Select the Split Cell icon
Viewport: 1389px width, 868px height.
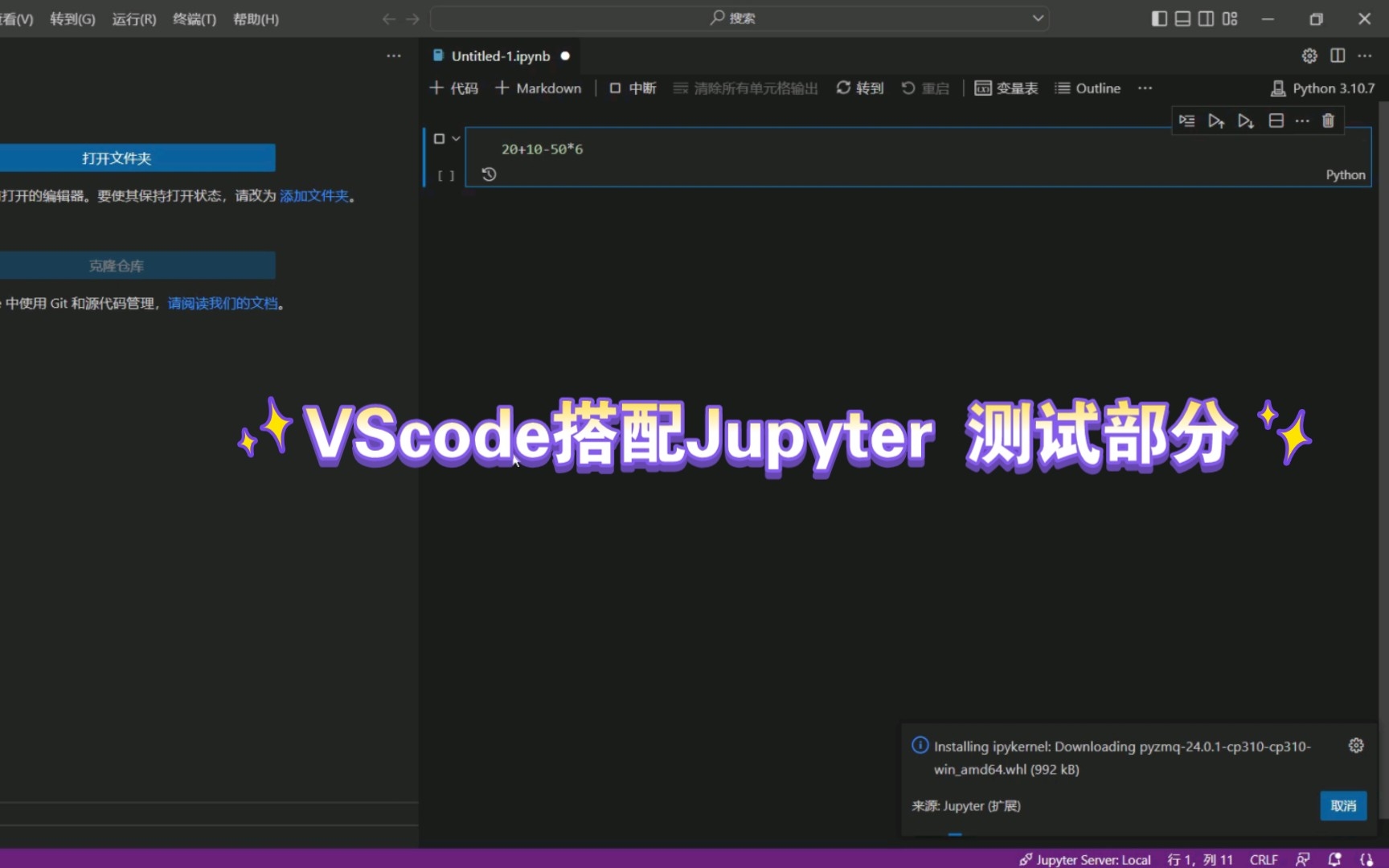click(1276, 121)
